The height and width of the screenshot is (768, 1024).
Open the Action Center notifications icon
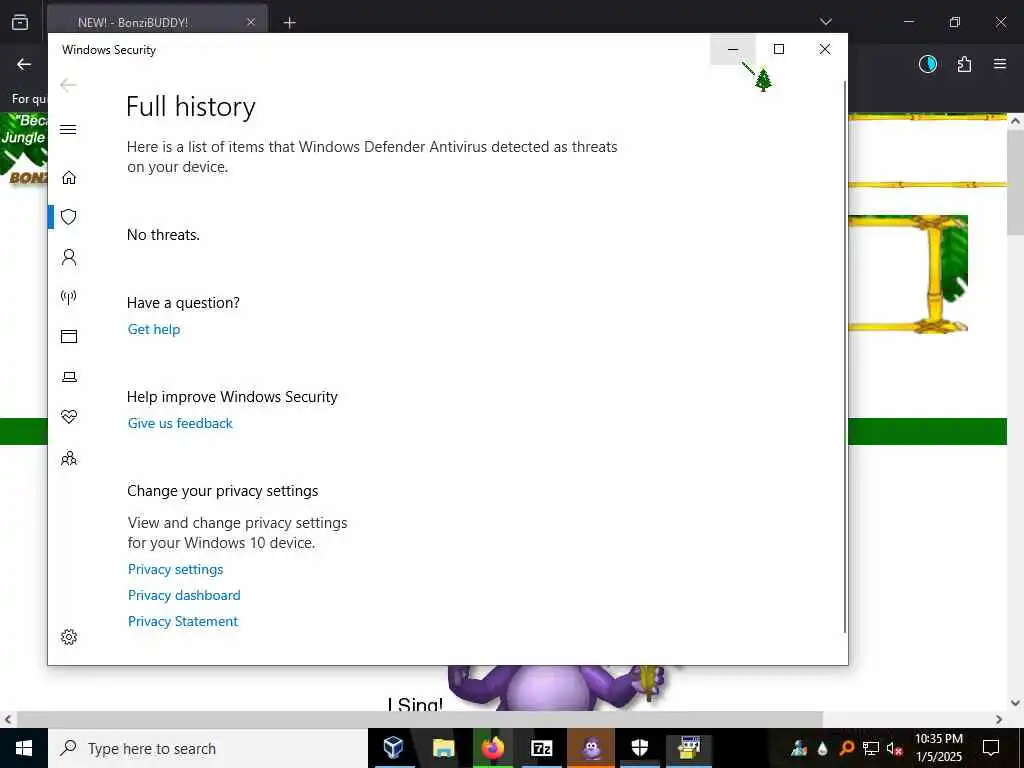(991, 748)
